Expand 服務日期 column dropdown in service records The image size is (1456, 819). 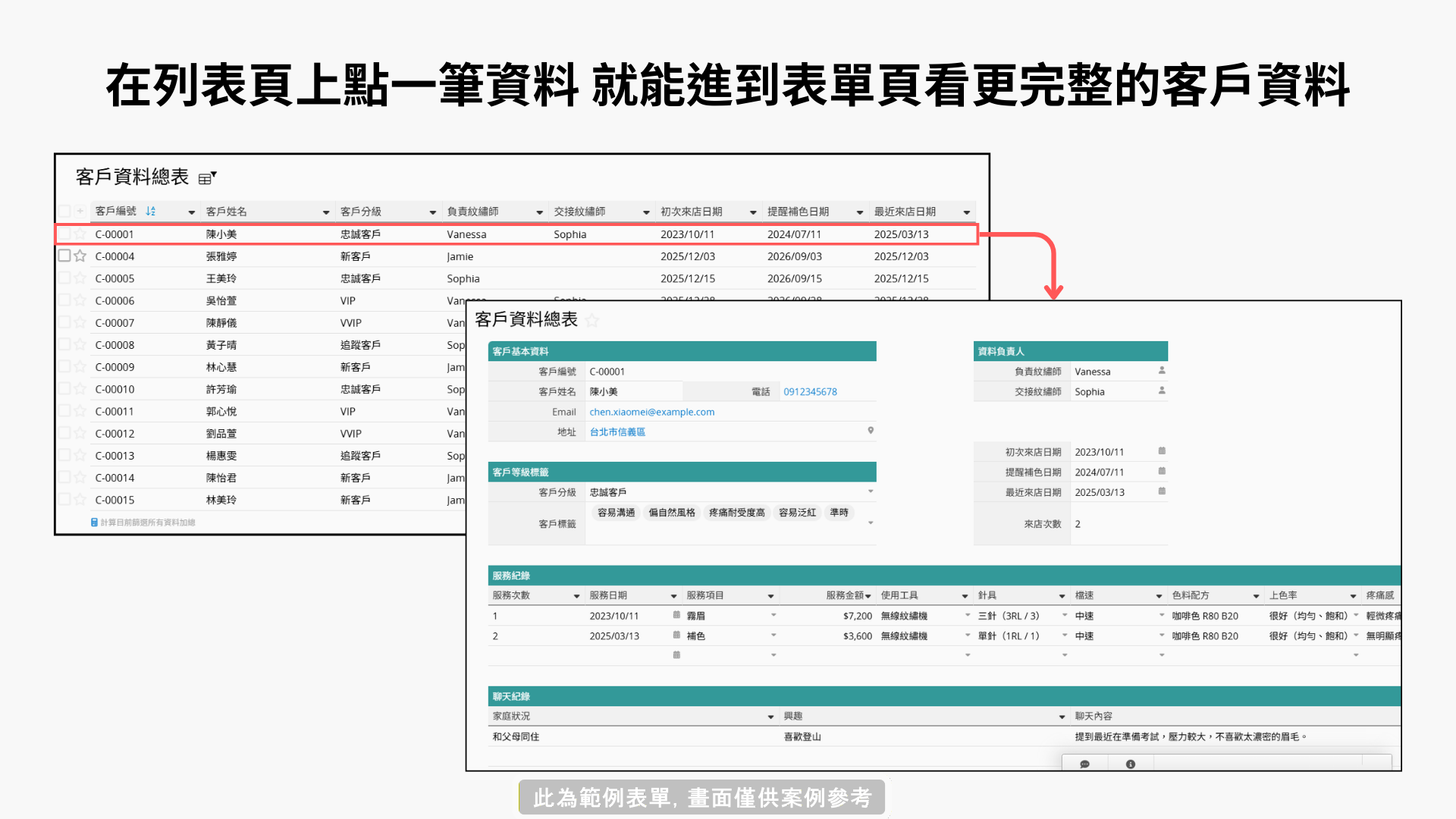click(x=673, y=596)
